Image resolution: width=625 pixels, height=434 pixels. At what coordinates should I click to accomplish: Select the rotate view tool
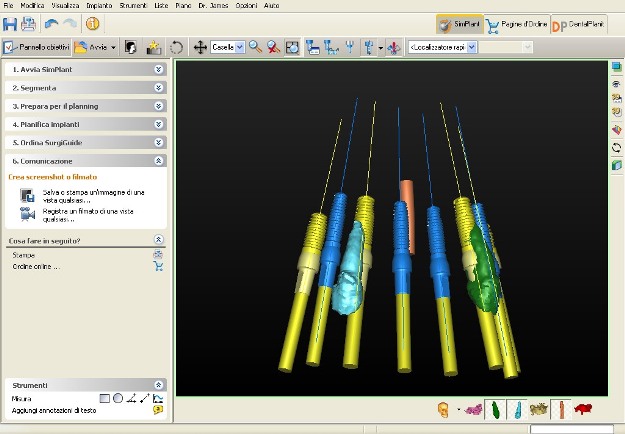pyautogui.click(x=176, y=47)
